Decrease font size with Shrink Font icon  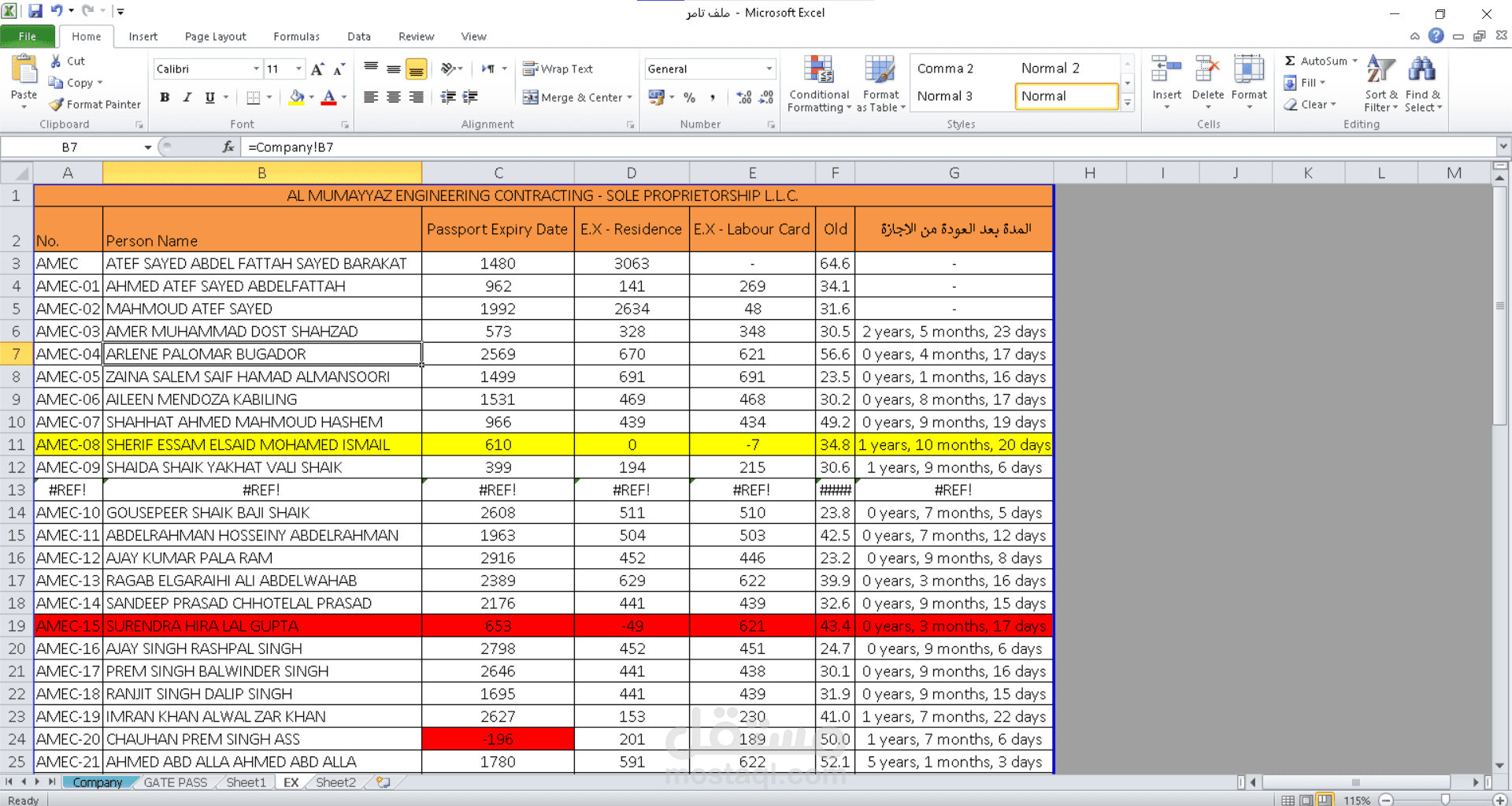(x=339, y=69)
